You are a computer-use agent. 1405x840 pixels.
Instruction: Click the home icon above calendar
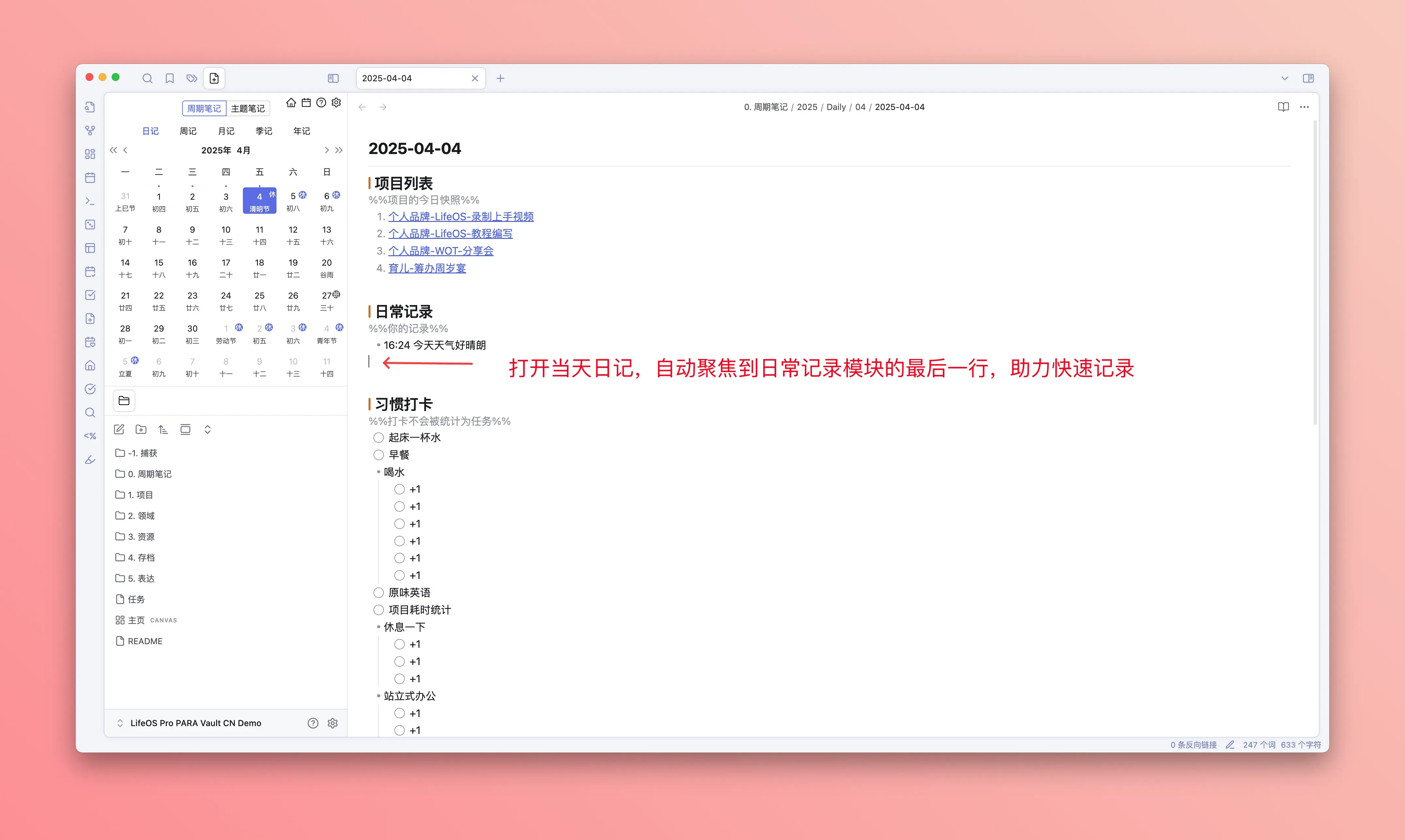(291, 103)
